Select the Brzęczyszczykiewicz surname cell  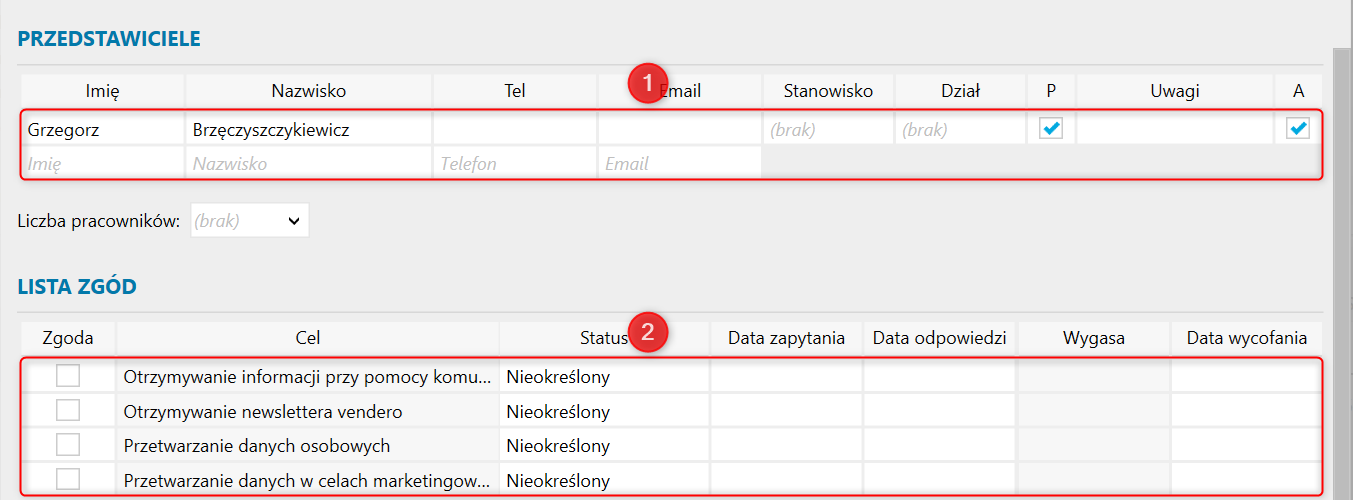[x=308, y=129]
